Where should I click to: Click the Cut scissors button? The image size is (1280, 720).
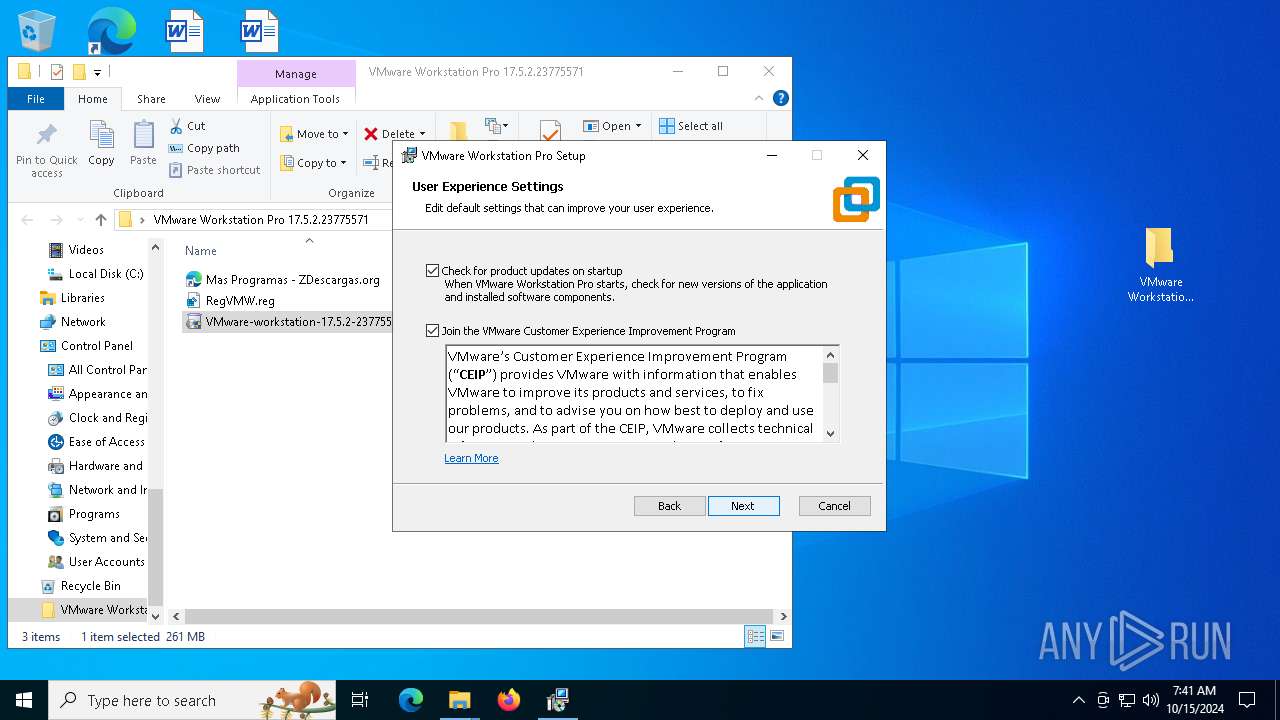coord(187,126)
